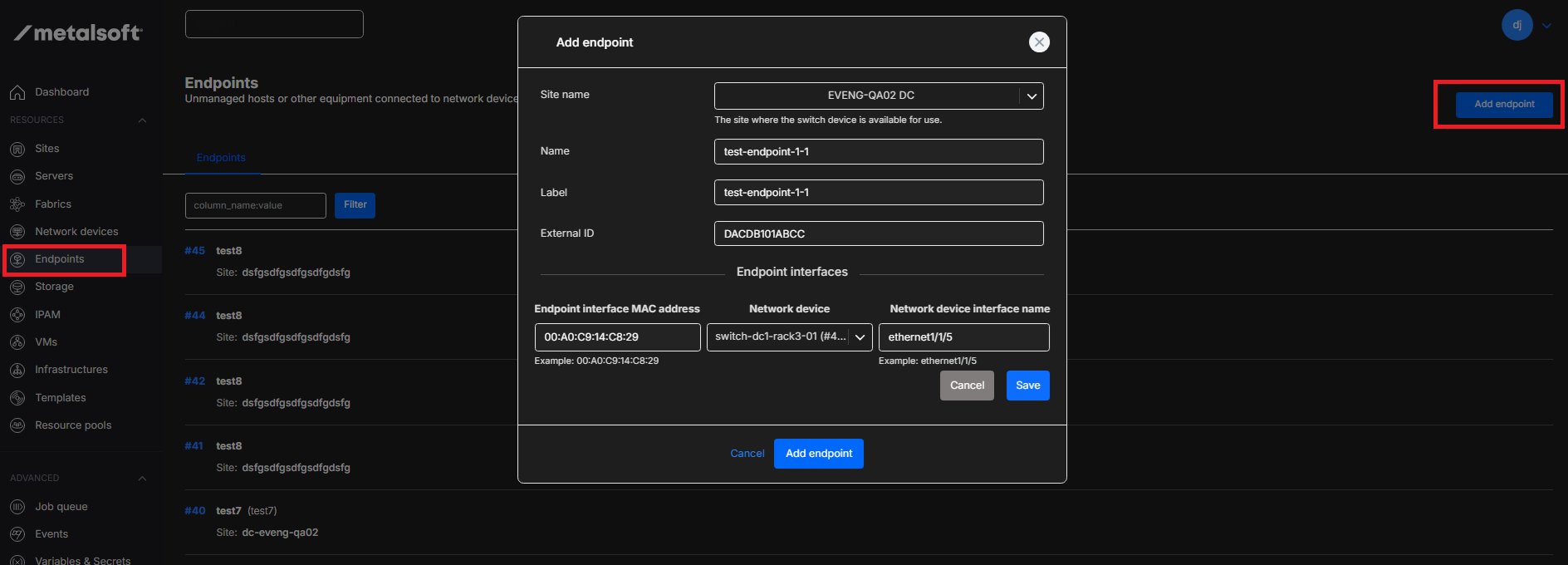This screenshot has height=565, width=1568.
Task: Click the Servers icon in sidebar
Action: [17, 176]
